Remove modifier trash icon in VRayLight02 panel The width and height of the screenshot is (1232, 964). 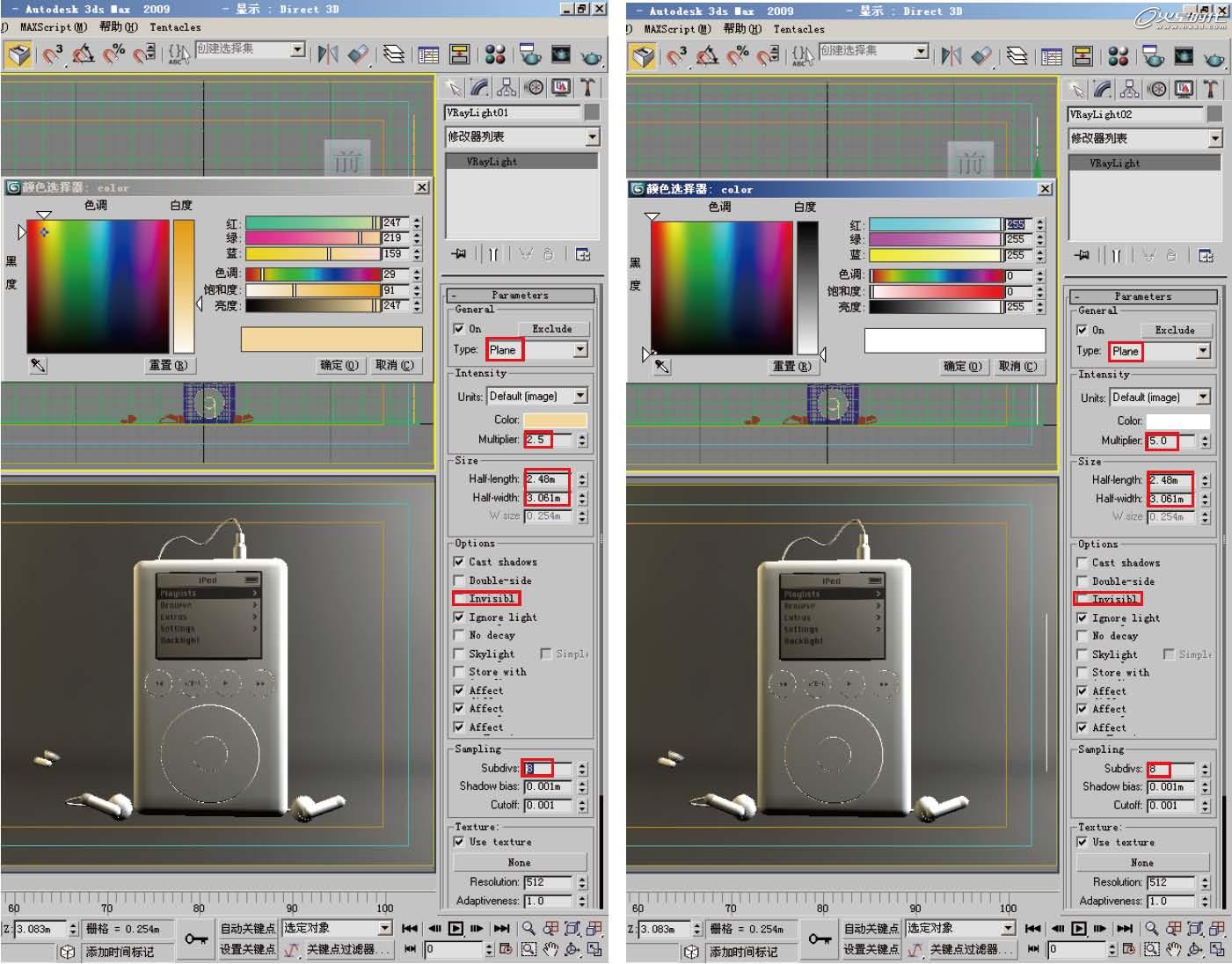tap(1170, 256)
